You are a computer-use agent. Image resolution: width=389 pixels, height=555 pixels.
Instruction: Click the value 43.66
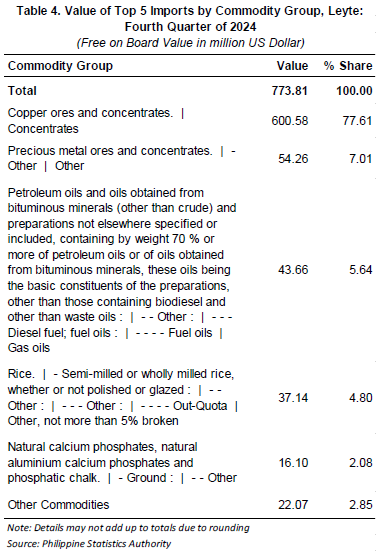coord(293,270)
